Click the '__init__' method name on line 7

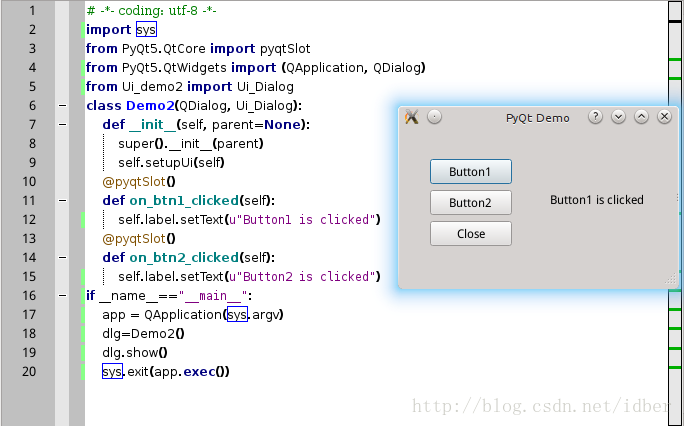pyautogui.click(x=152, y=125)
